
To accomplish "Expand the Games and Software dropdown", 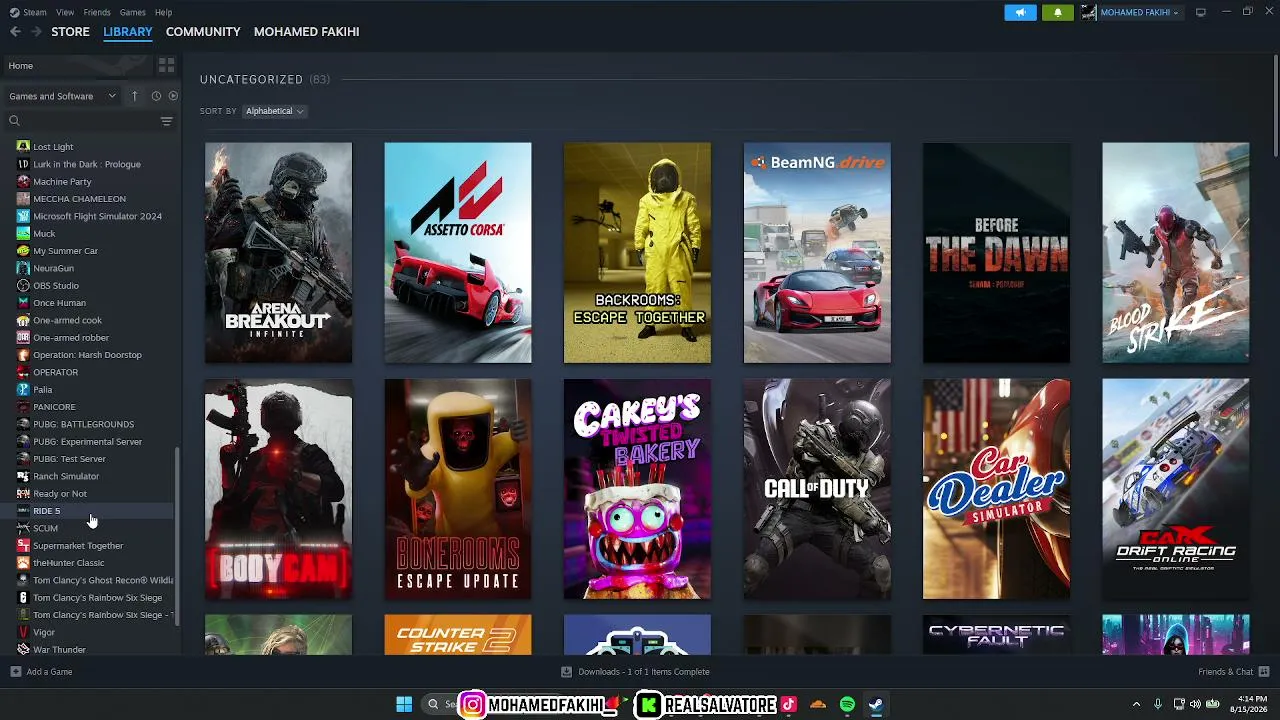I will tap(63, 96).
